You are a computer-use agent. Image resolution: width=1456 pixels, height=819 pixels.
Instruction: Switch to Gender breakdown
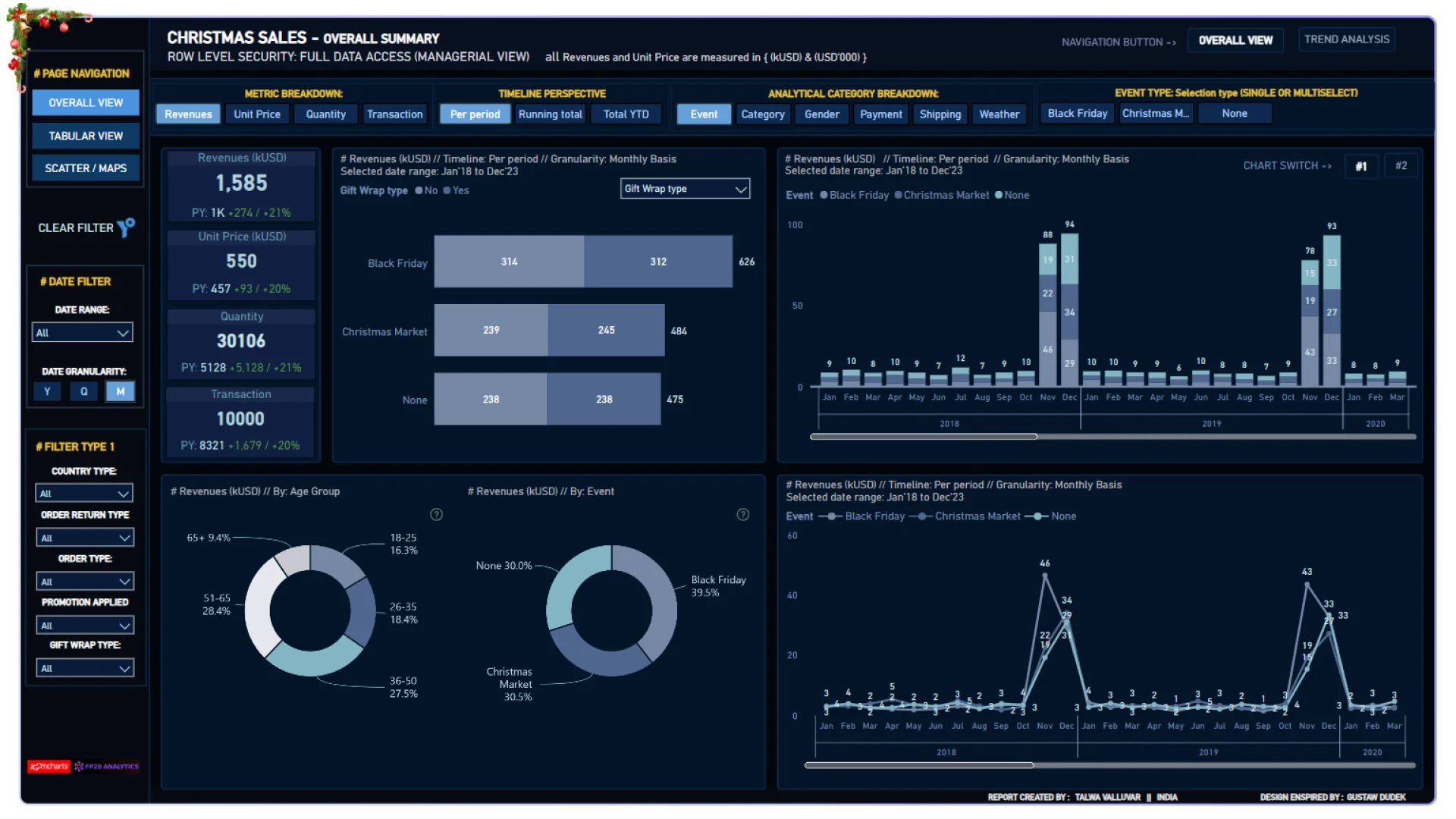click(x=822, y=115)
